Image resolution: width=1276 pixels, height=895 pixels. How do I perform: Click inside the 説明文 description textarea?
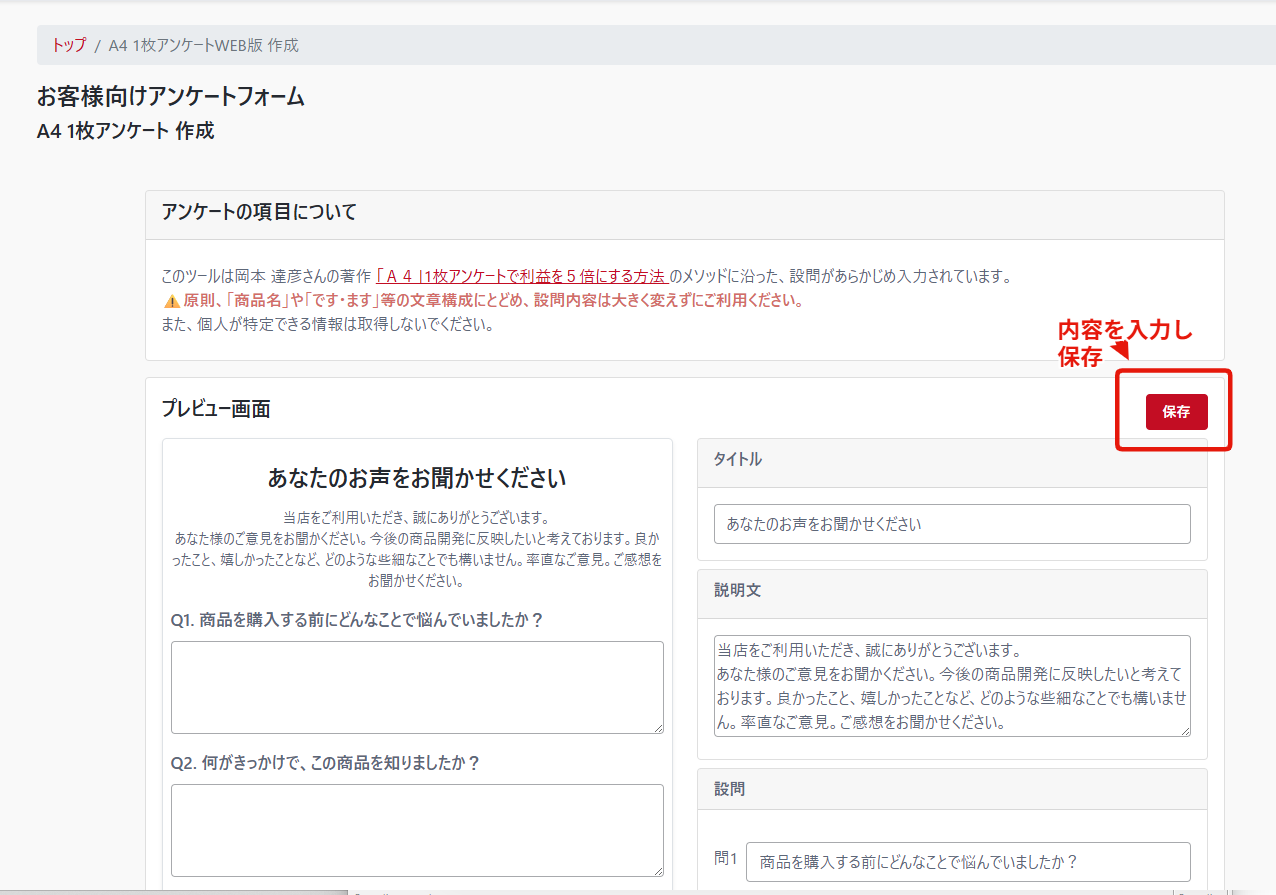tap(951, 686)
